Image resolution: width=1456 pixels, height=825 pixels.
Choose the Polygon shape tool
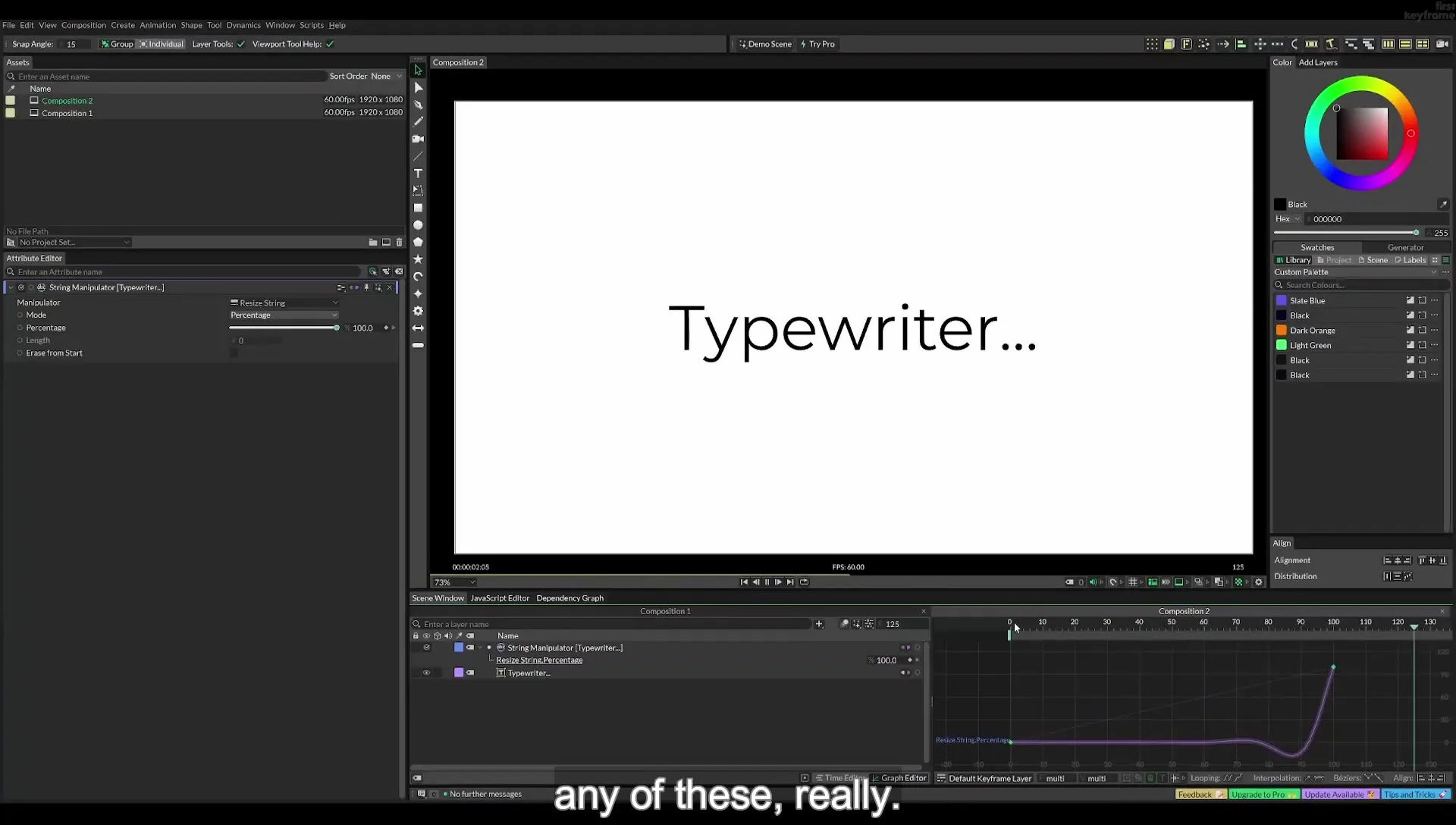418,242
